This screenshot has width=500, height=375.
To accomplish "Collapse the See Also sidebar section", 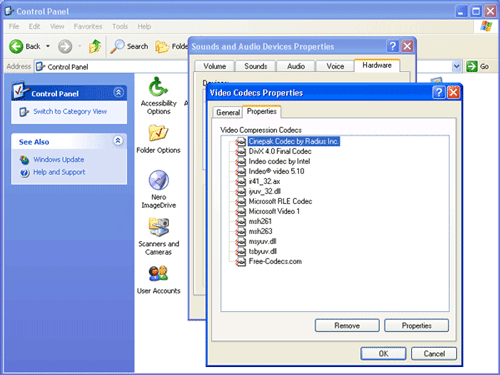I will (x=118, y=140).
